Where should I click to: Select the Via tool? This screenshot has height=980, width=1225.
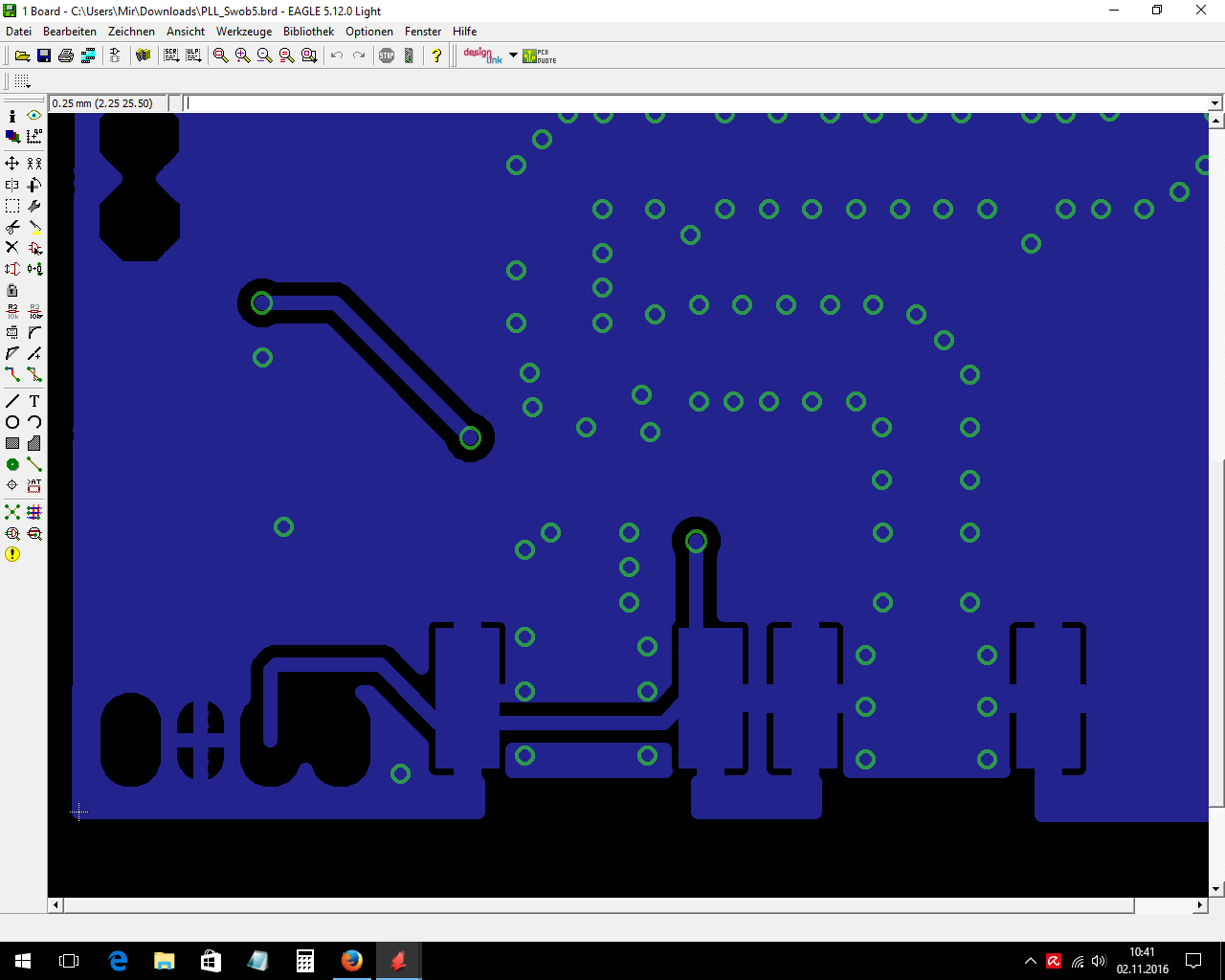(x=12, y=464)
